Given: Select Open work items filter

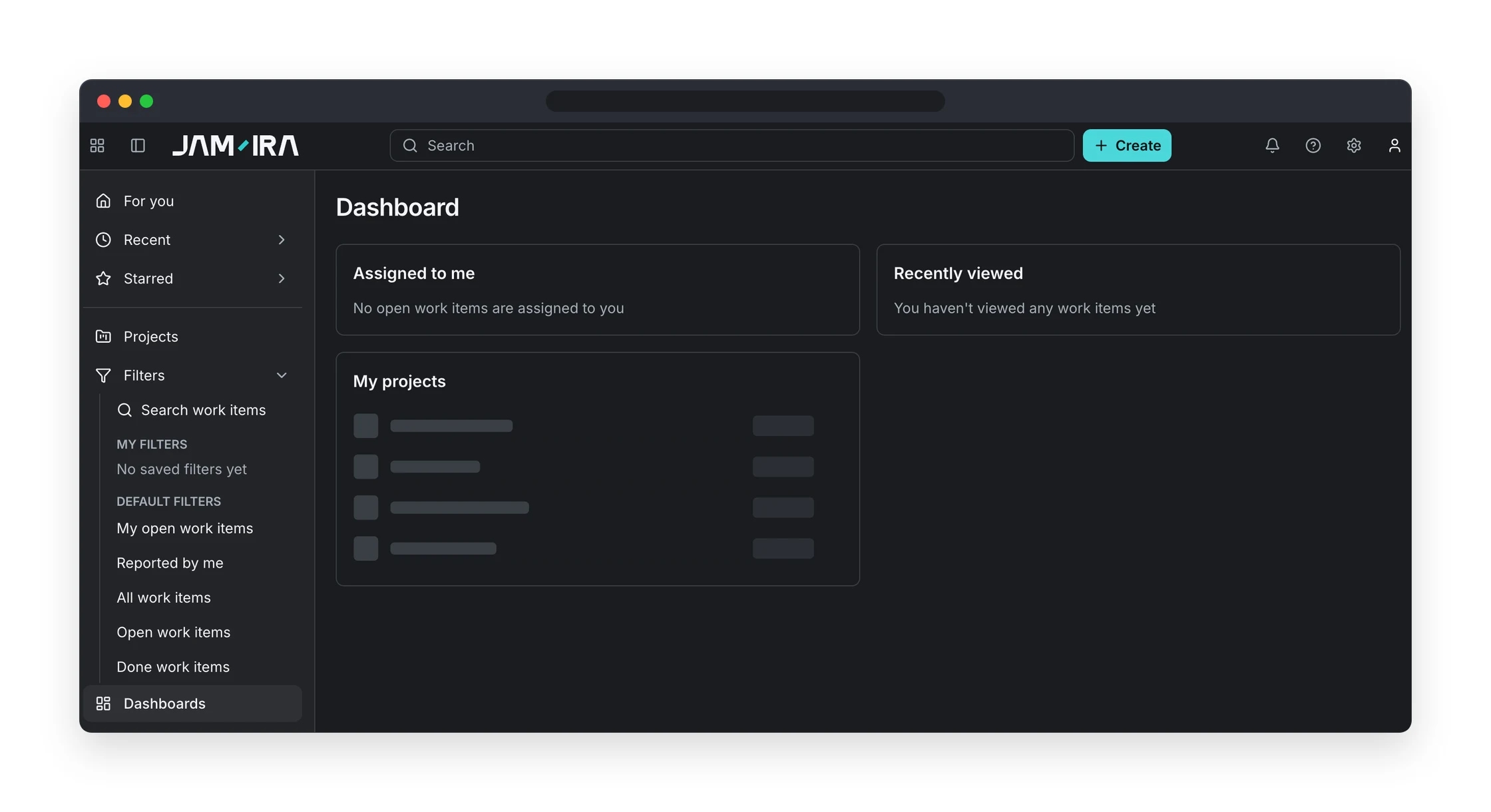Looking at the screenshot, I should point(173,632).
